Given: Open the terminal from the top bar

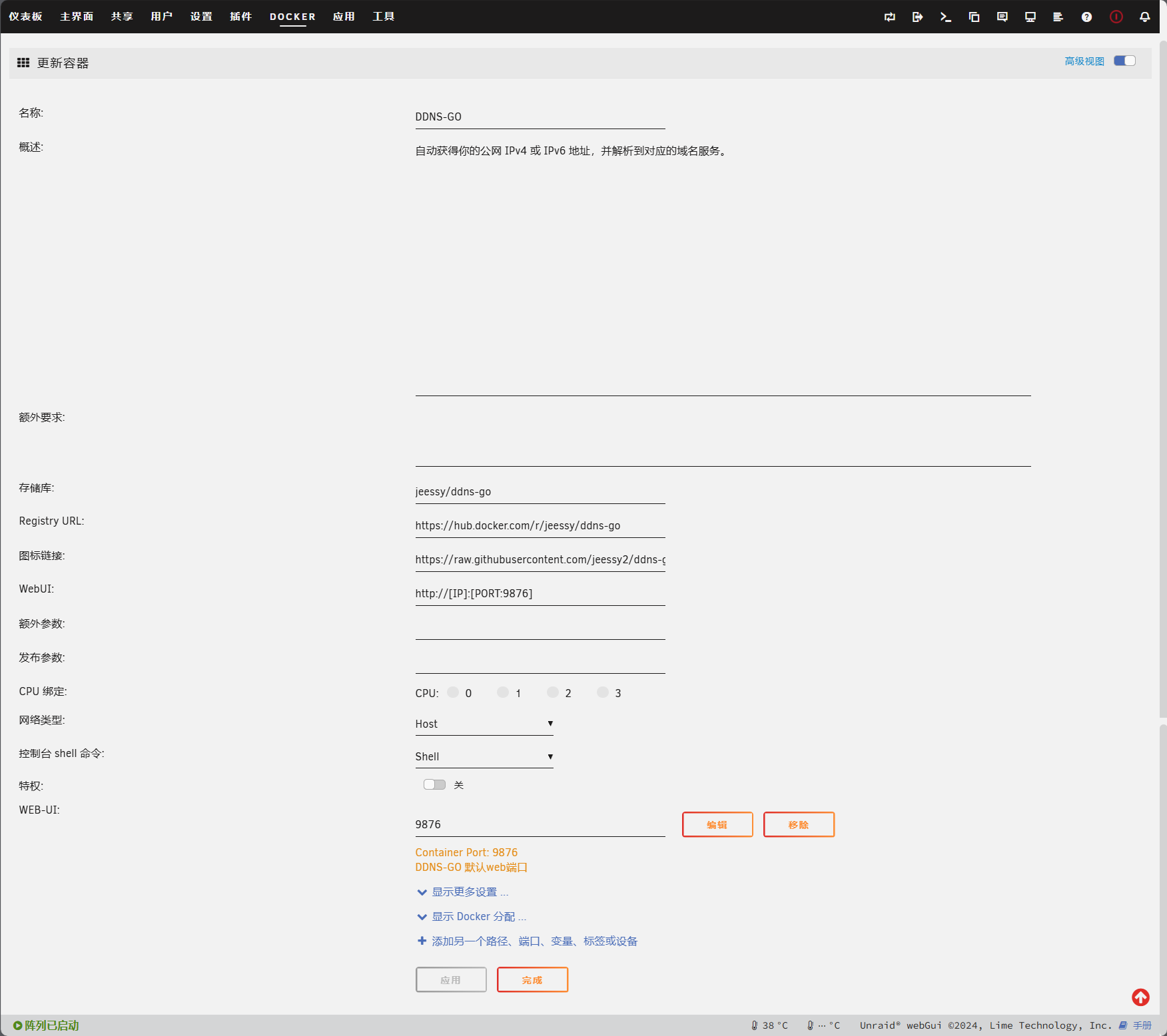Looking at the screenshot, I should pos(945,17).
